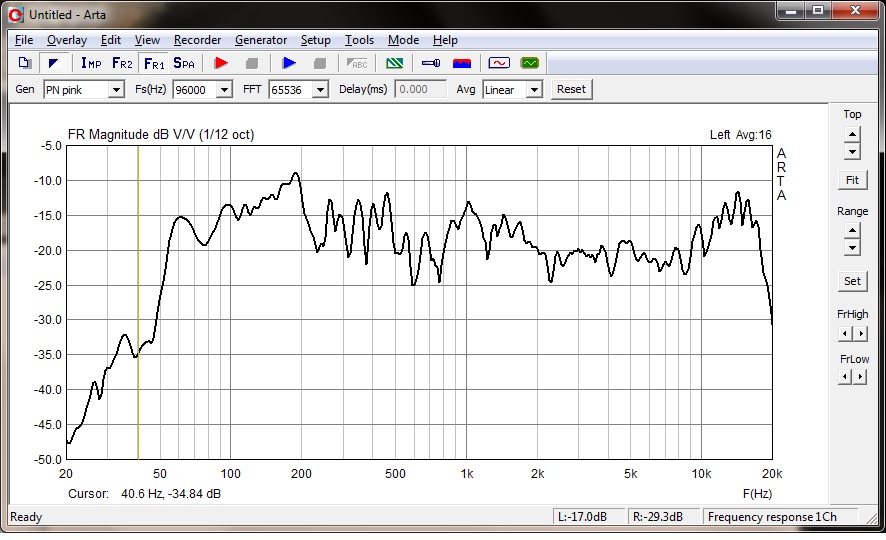Switch to FR2 dual-channel mode
The image size is (886, 540).
click(x=122, y=63)
